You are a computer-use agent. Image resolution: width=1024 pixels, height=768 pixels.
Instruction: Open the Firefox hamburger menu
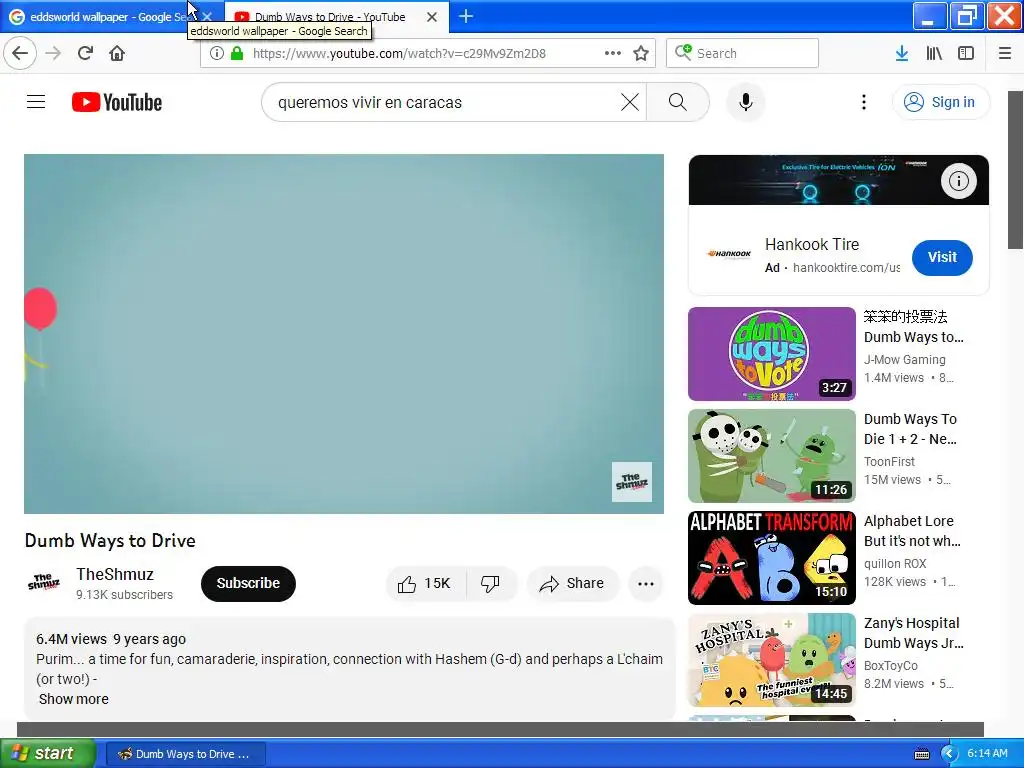1004,53
